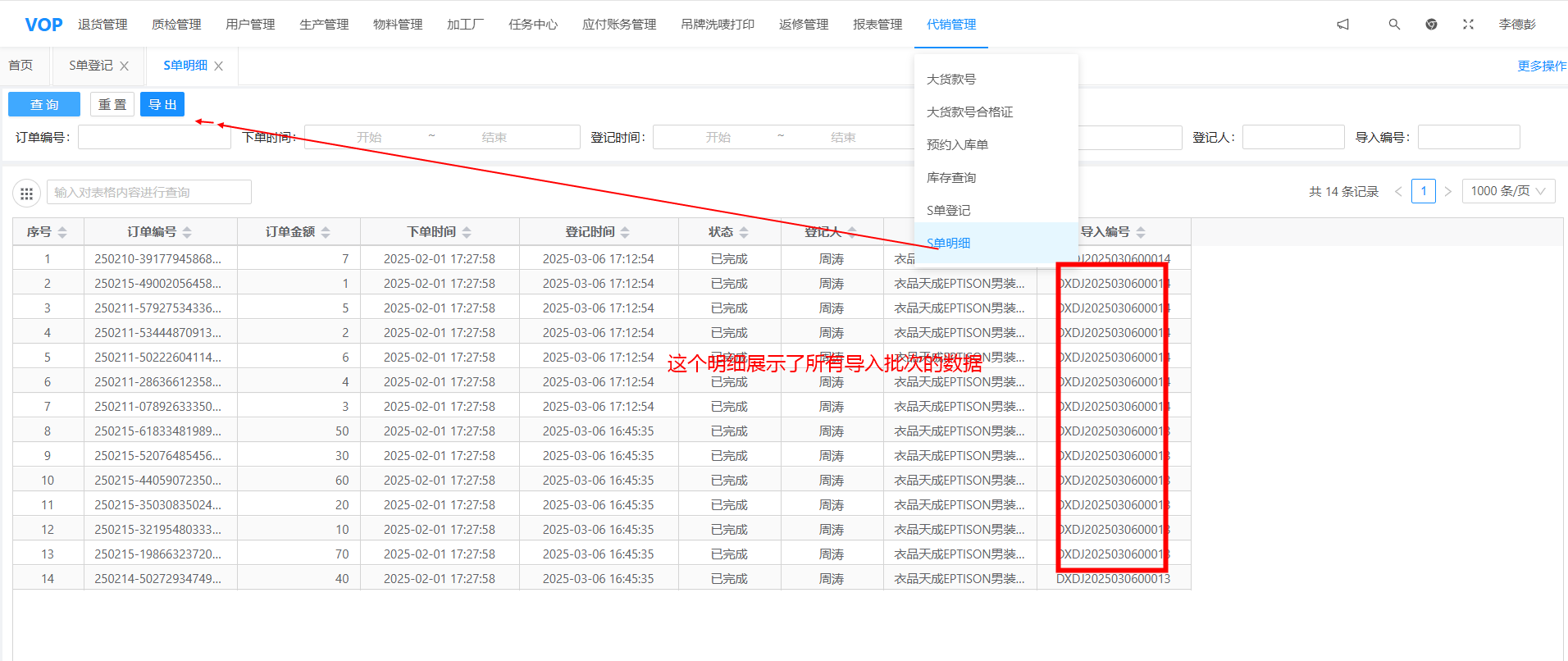This screenshot has width=1568, height=661.
Task: Open the 李德彭 user menu
Action: pos(1516,25)
